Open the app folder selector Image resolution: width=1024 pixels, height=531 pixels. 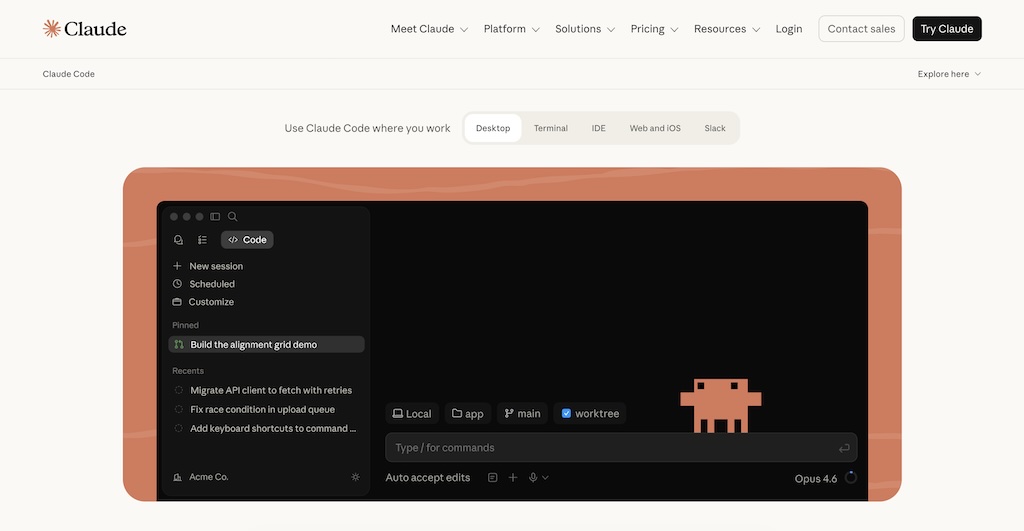click(x=468, y=413)
